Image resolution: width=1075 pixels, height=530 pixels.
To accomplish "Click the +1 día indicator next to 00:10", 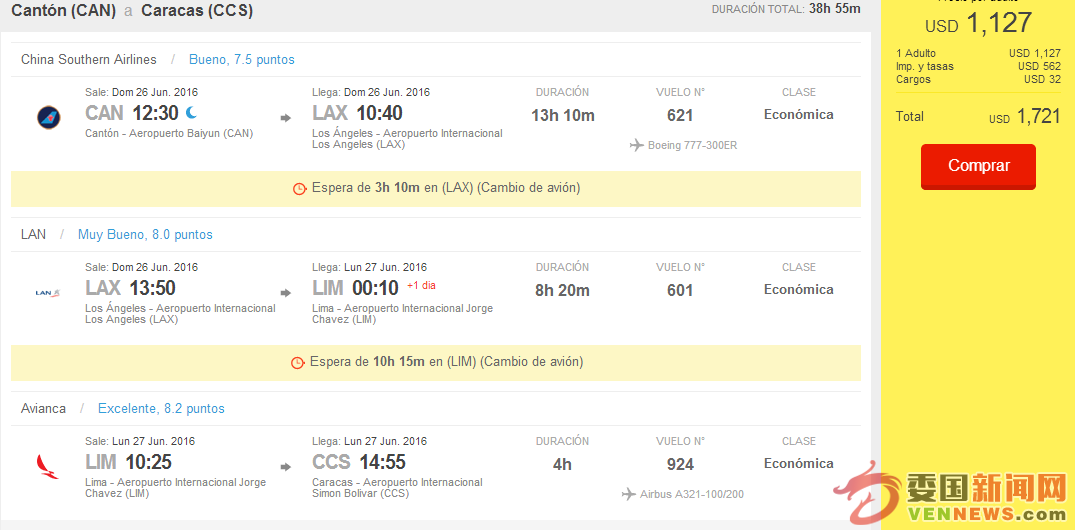I will [x=422, y=285].
